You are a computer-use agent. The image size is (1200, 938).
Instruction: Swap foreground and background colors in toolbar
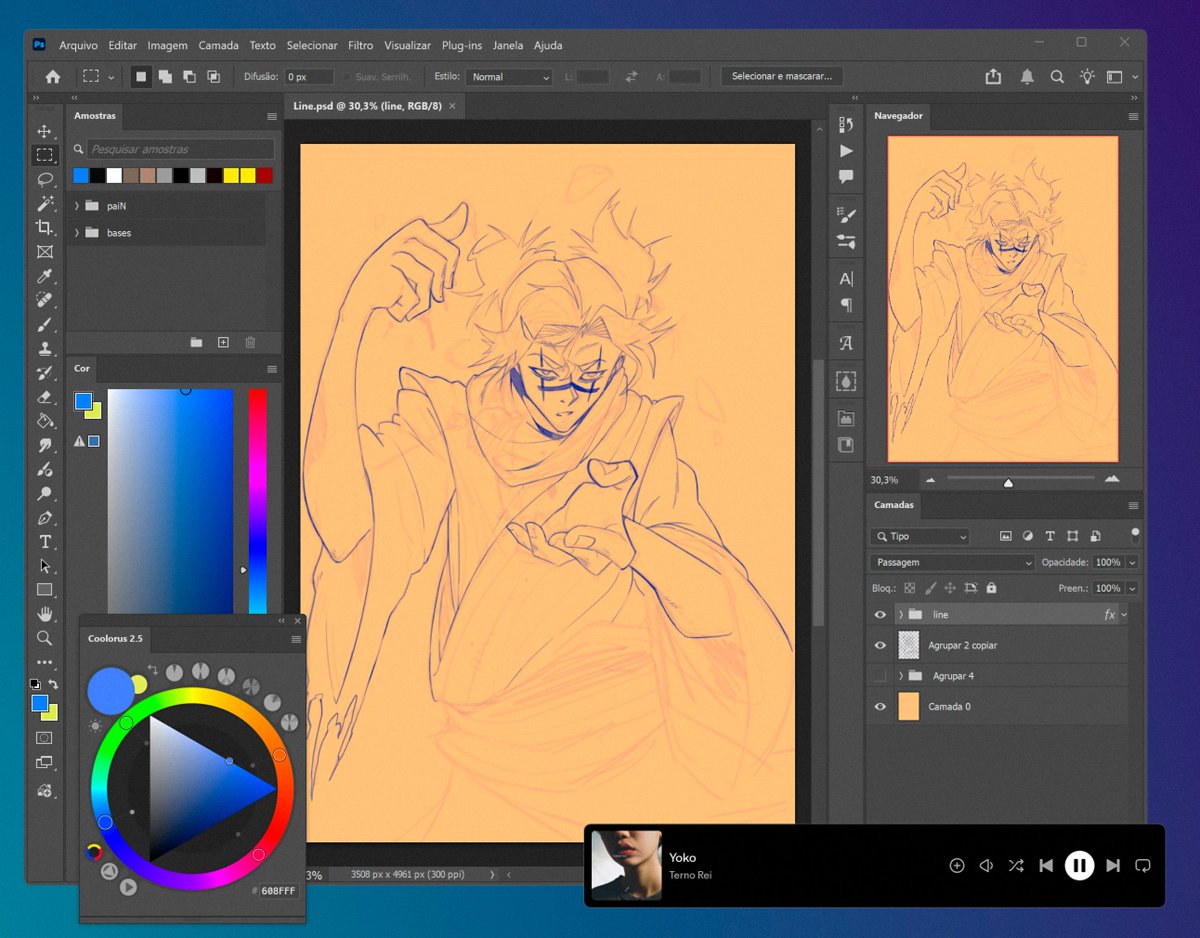point(53,685)
